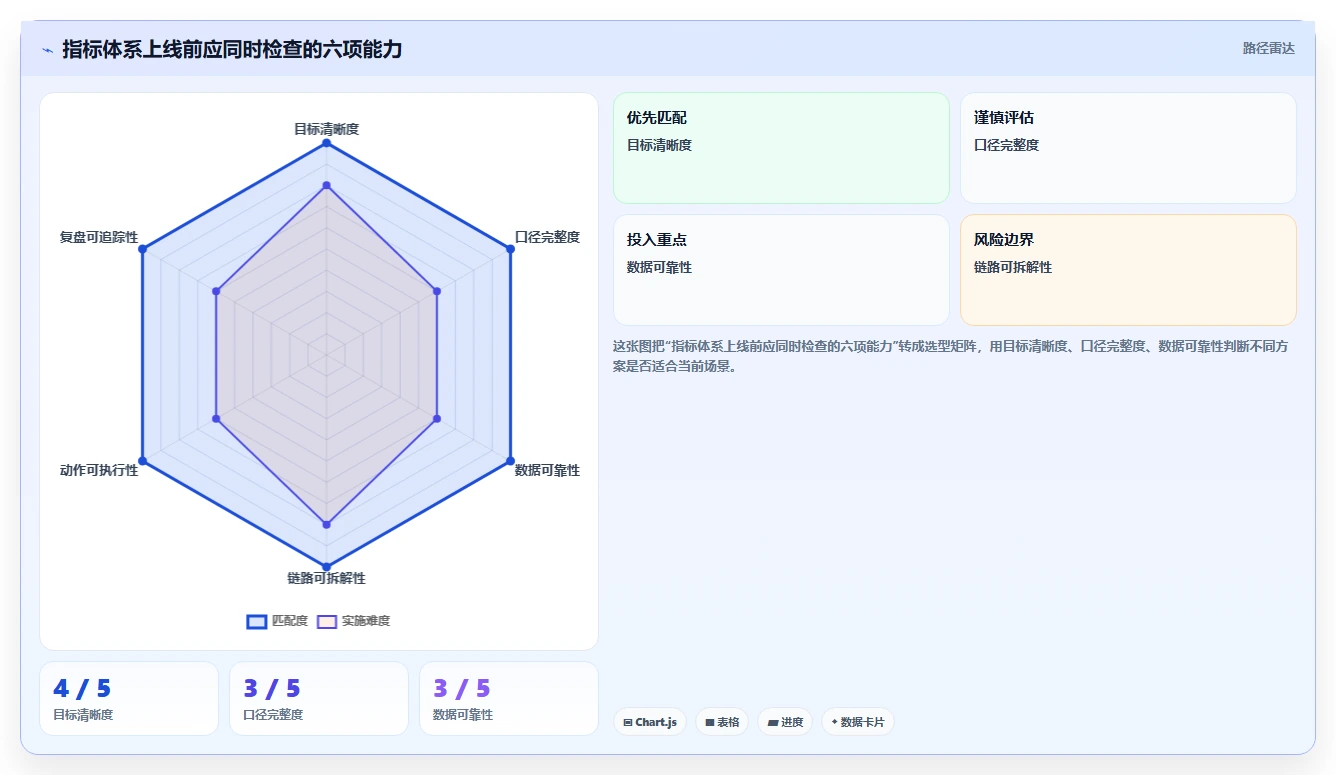Screen dimensions: 1336x775
Task: Click the 动作可执行性 radar axis label
Action: click(x=98, y=470)
